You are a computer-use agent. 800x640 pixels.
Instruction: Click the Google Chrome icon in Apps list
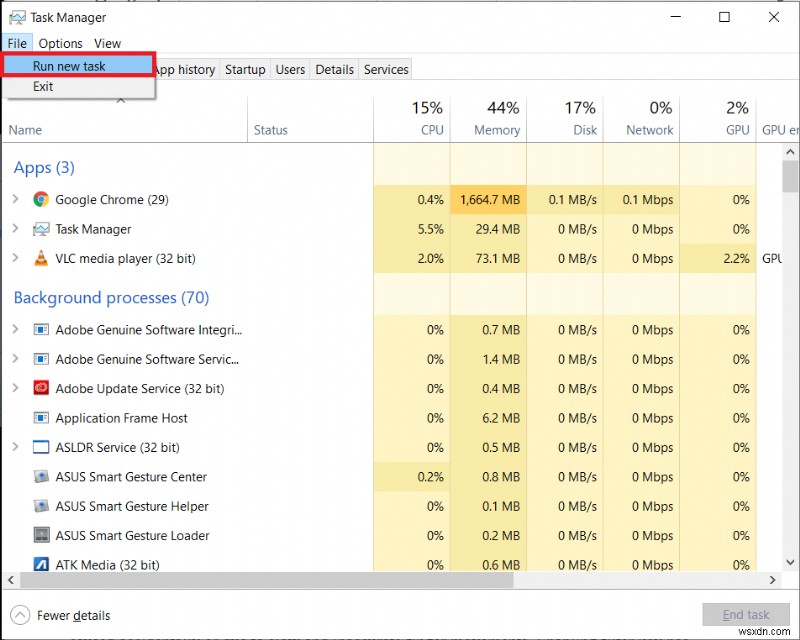click(40, 199)
